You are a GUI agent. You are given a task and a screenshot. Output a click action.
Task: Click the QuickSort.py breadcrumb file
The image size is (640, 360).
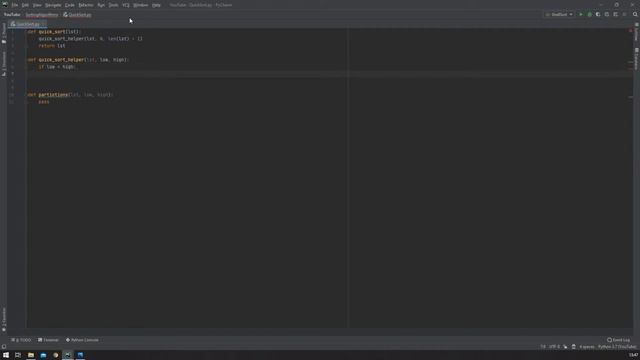click(x=78, y=15)
